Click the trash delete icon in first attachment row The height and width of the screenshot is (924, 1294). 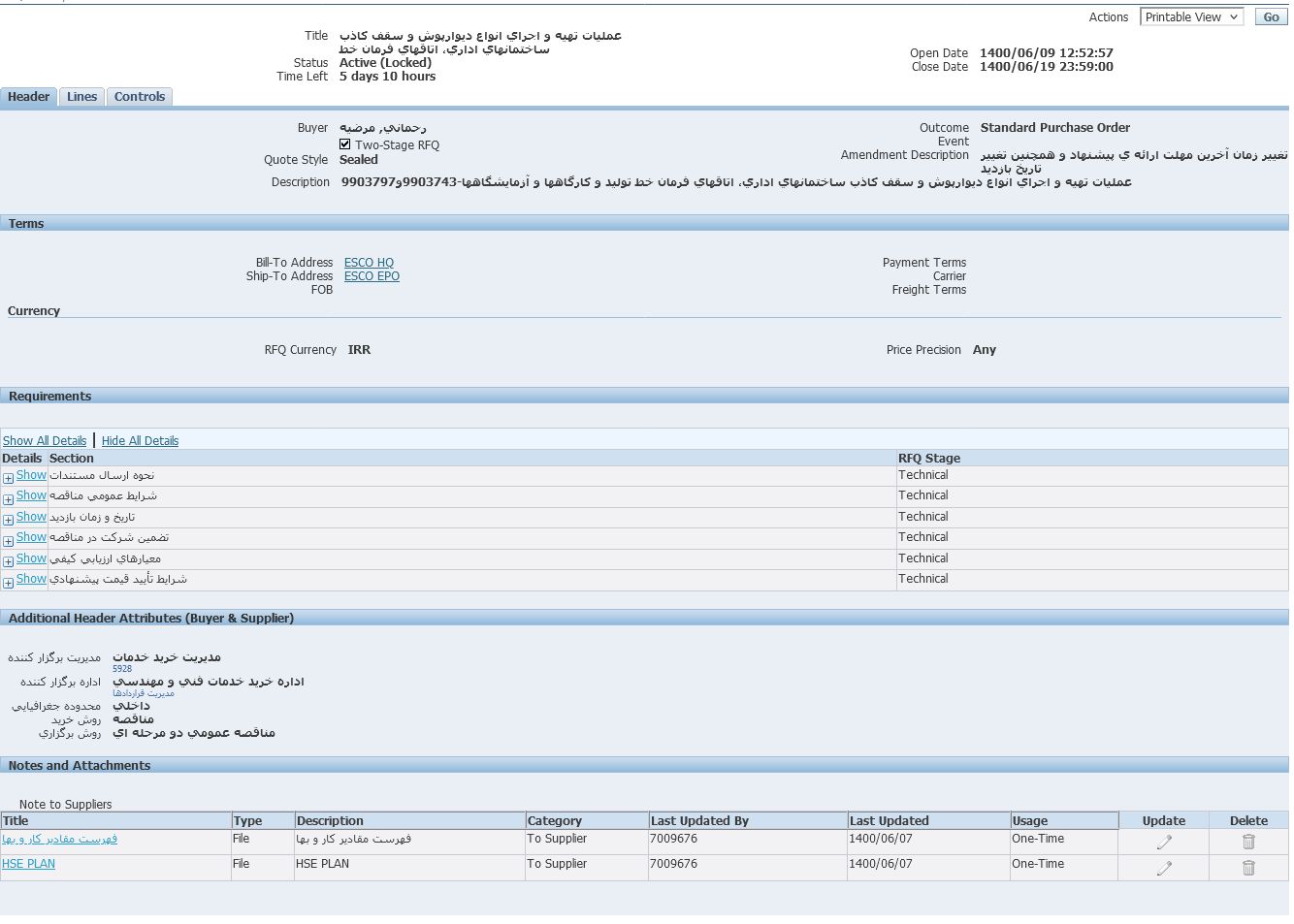coord(1248,843)
